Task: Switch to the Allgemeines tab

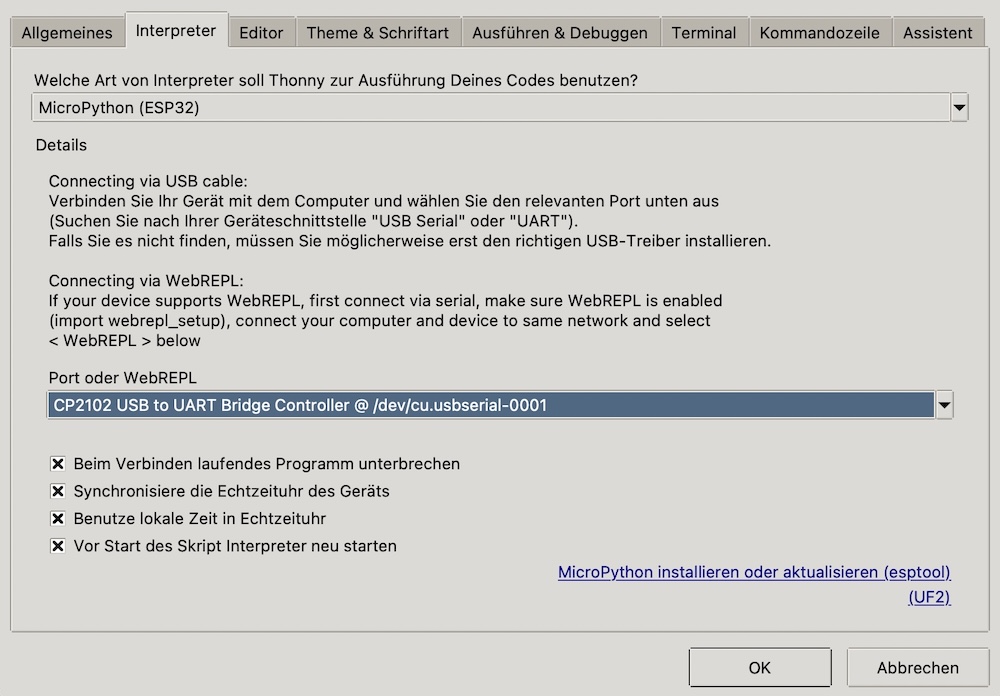Action: (x=66, y=33)
